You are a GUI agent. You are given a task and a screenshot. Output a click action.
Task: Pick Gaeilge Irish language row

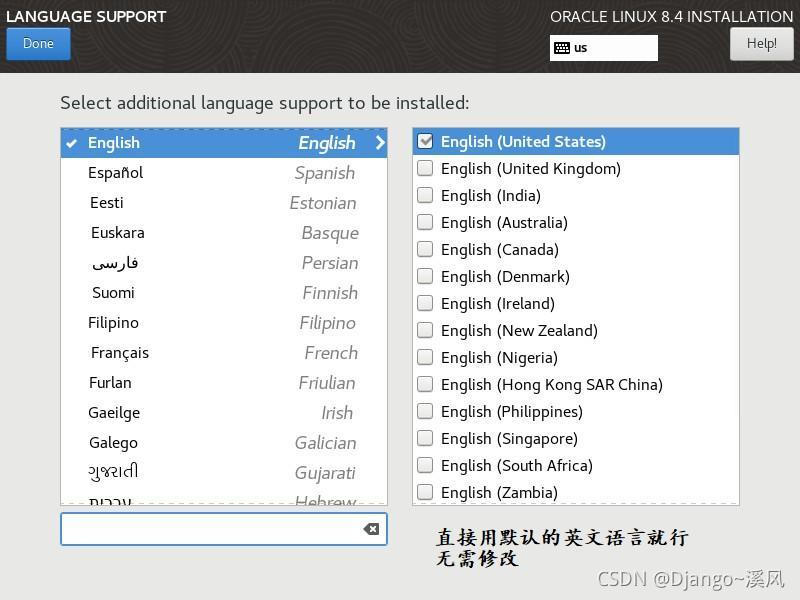223,413
